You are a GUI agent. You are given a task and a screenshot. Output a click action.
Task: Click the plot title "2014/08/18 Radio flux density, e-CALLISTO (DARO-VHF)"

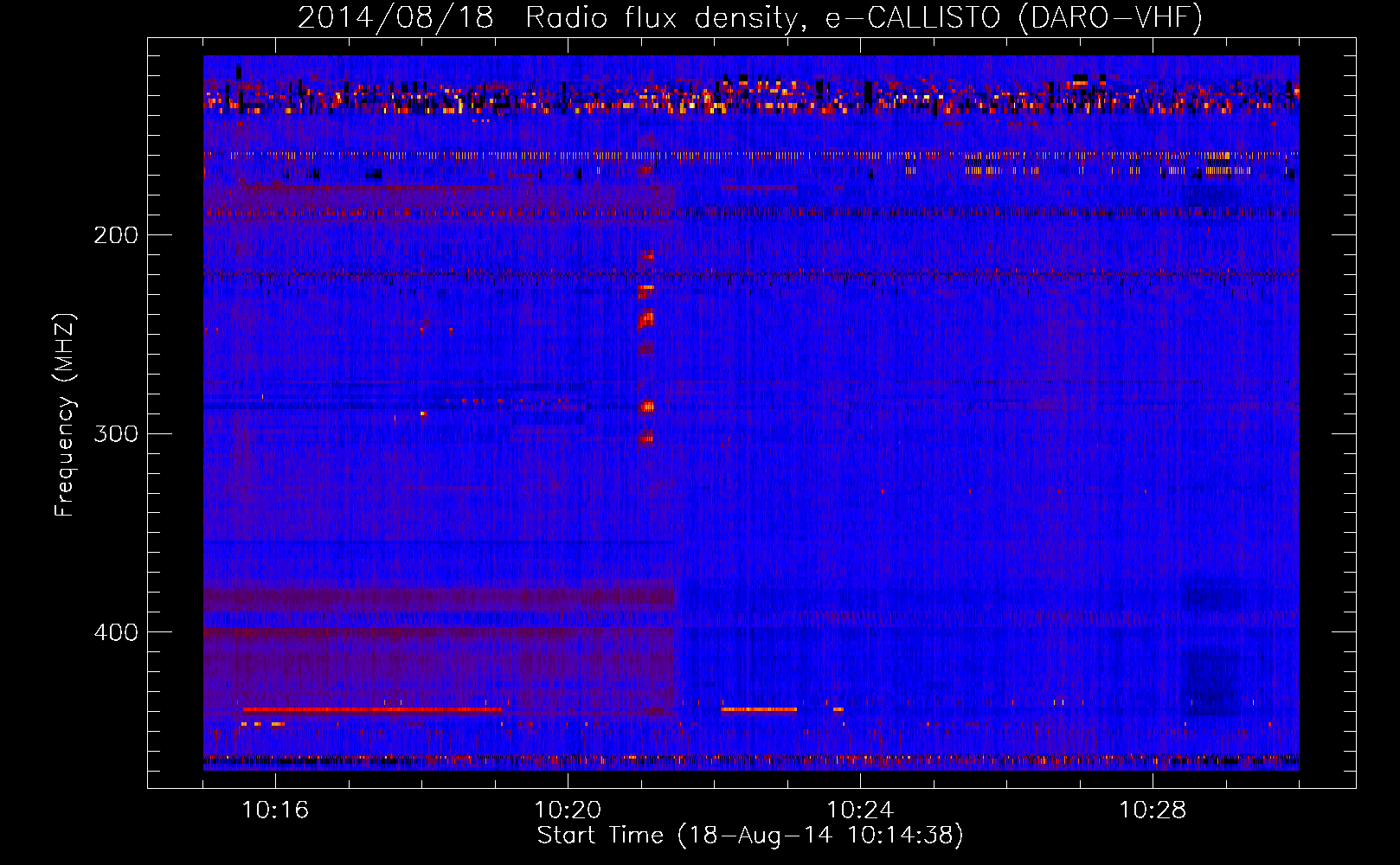(750, 17)
